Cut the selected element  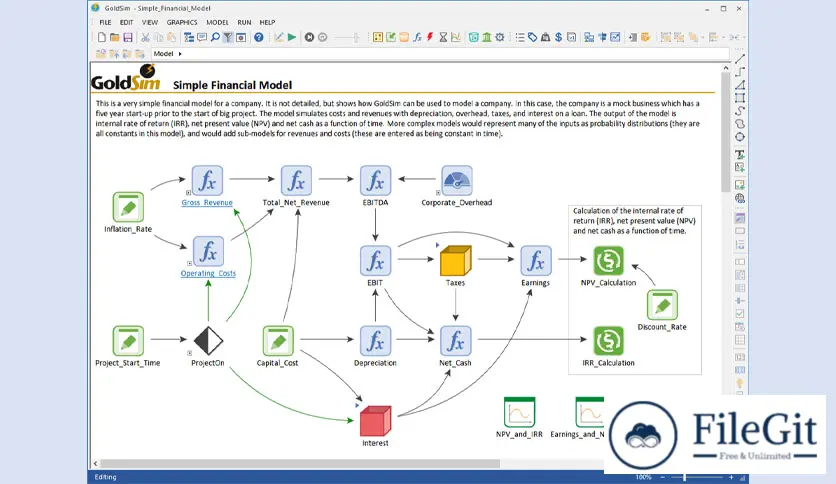[145, 37]
